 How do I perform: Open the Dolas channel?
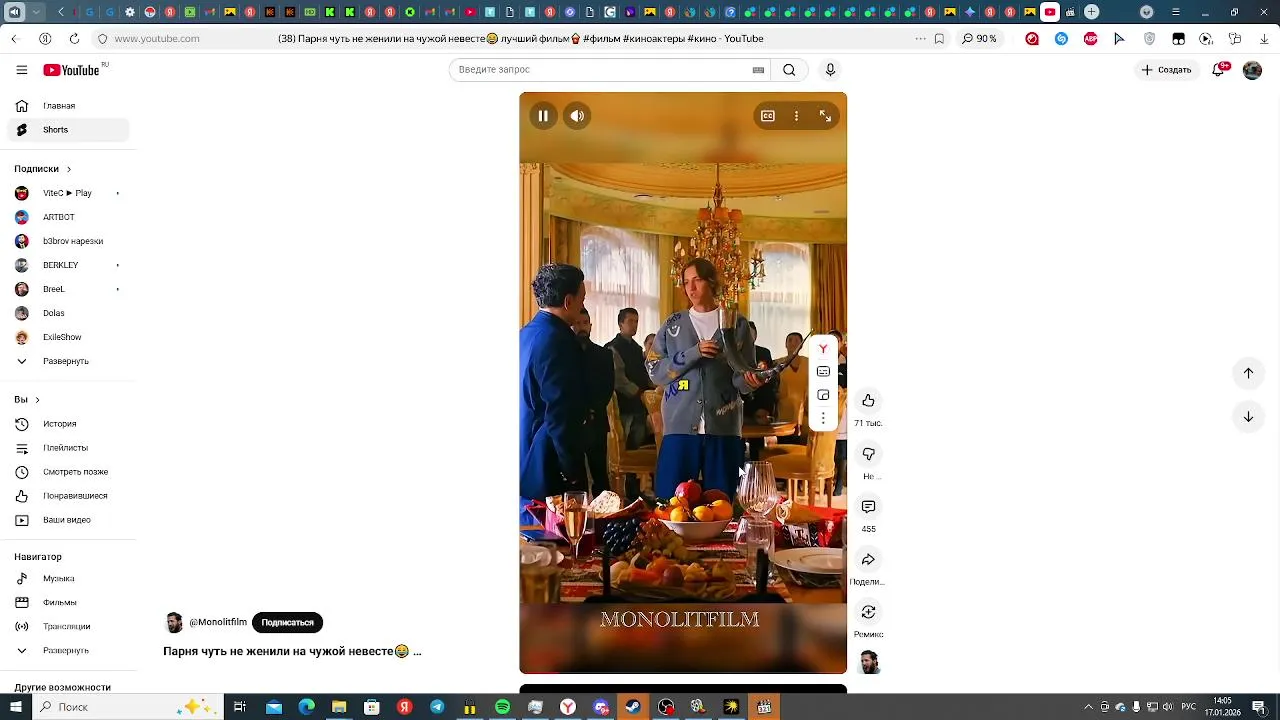coord(68,313)
